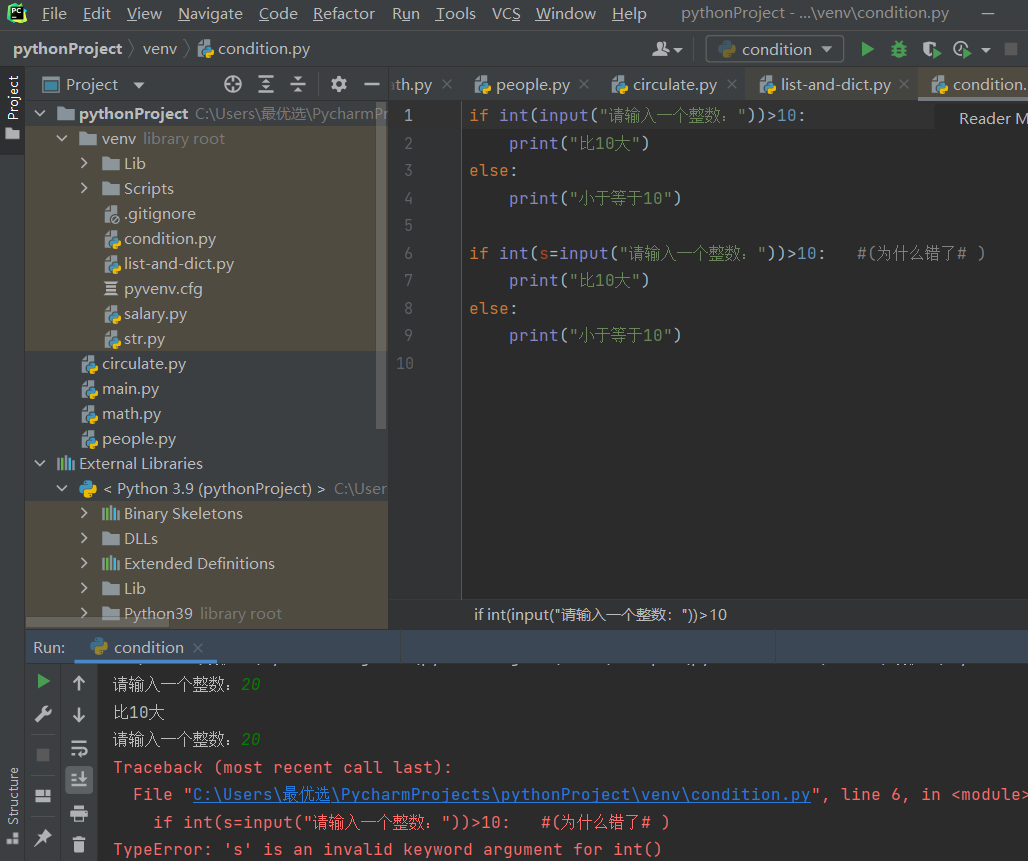Stop the process in Run panel
This screenshot has height=861, width=1028.
click(x=43, y=755)
